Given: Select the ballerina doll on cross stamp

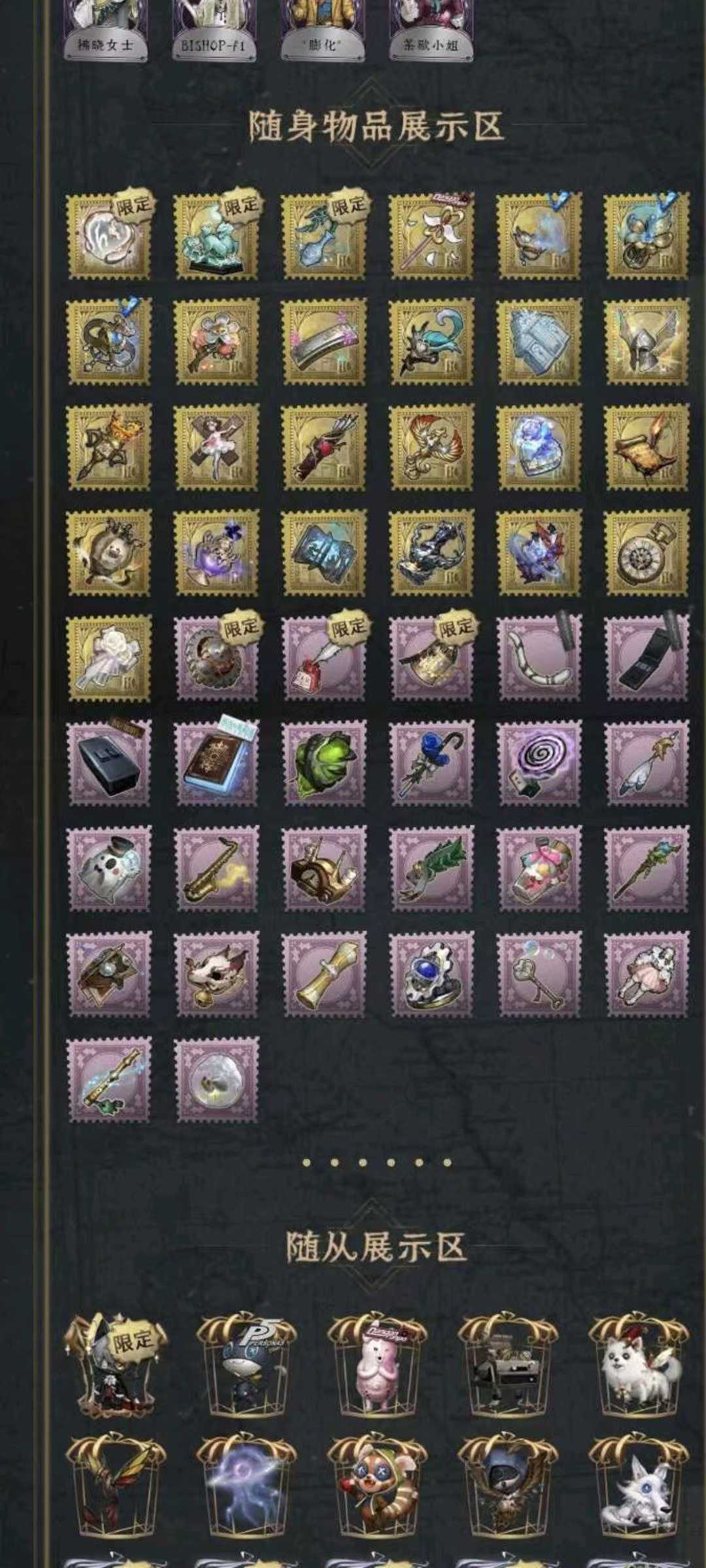Looking at the screenshot, I should pyautogui.click(x=216, y=447).
